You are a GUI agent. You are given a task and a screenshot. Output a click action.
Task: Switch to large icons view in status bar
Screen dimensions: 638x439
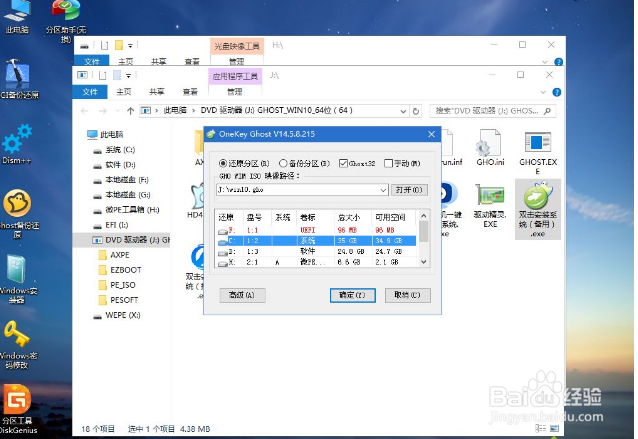pyautogui.click(x=555, y=428)
